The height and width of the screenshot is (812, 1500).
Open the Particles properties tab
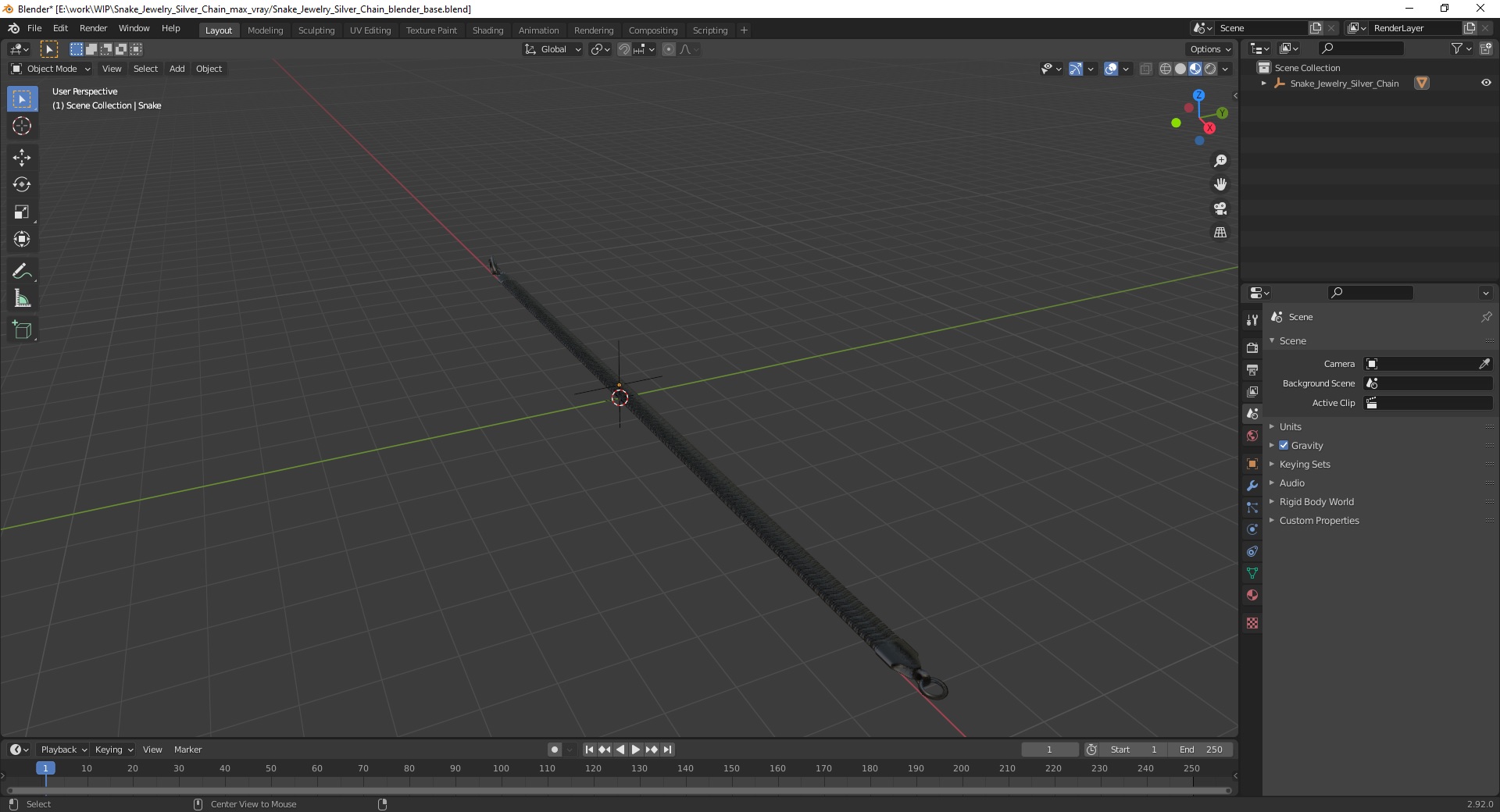[1252, 507]
